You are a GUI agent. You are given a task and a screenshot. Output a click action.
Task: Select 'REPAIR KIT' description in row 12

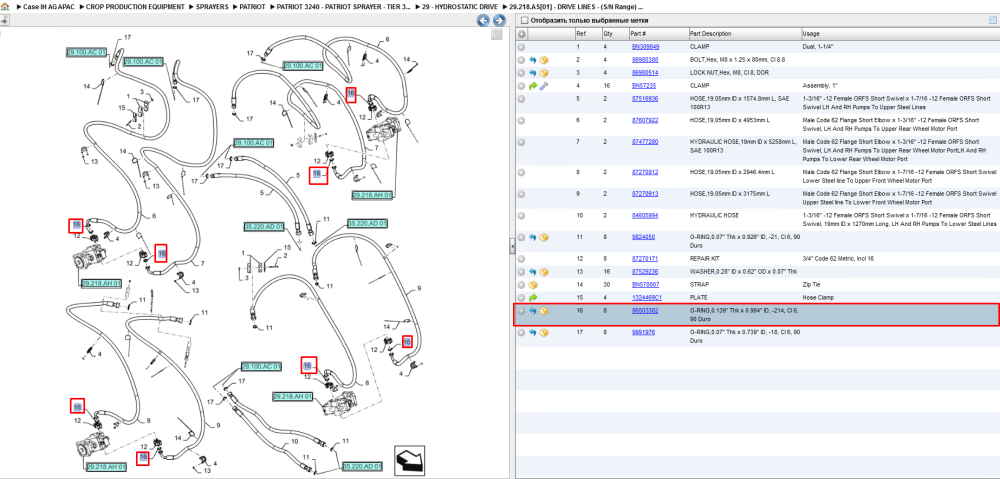pyautogui.click(x=707, y=258)
